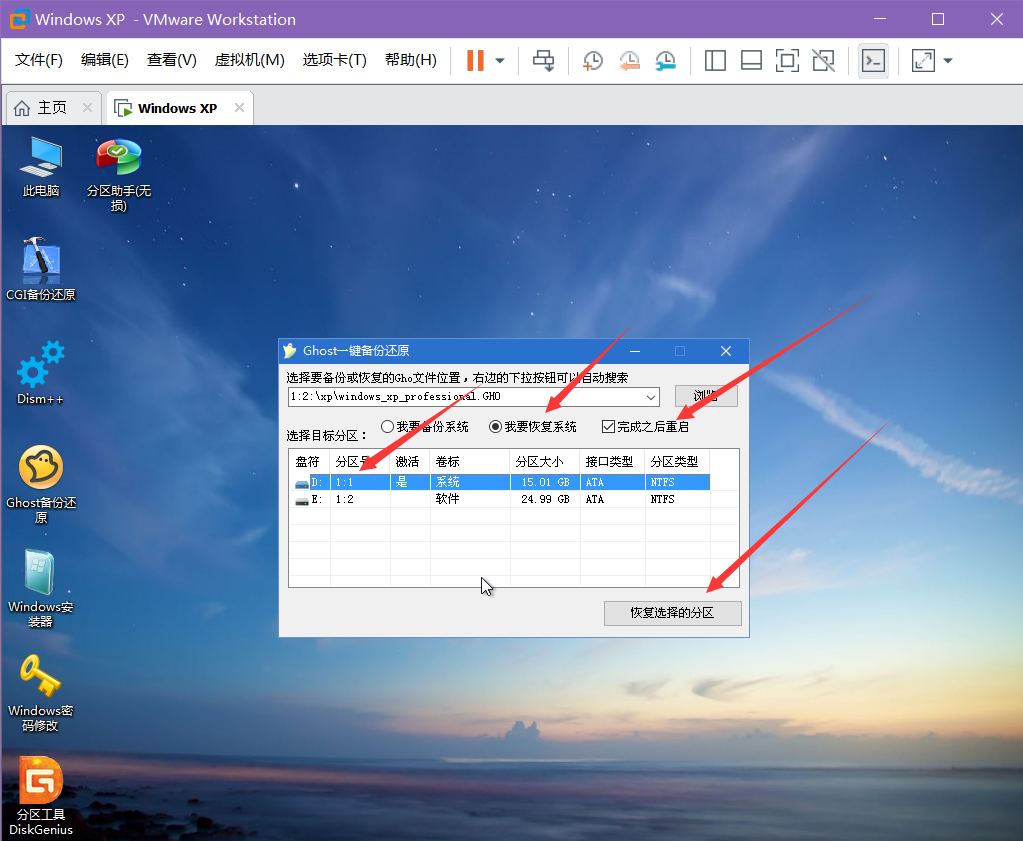Toggle the thumbnail bar view
Screen dimensions: 1023x841
(751, 61)
